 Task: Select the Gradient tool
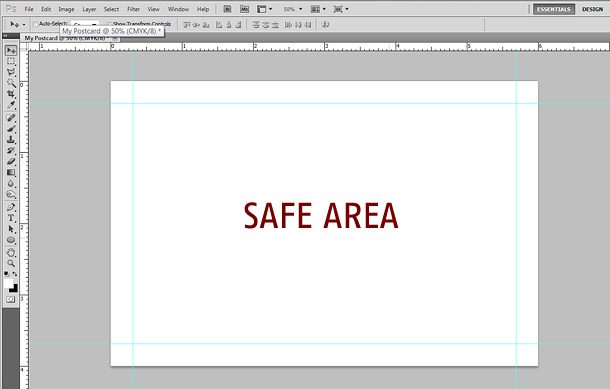(x=11, y=172)
